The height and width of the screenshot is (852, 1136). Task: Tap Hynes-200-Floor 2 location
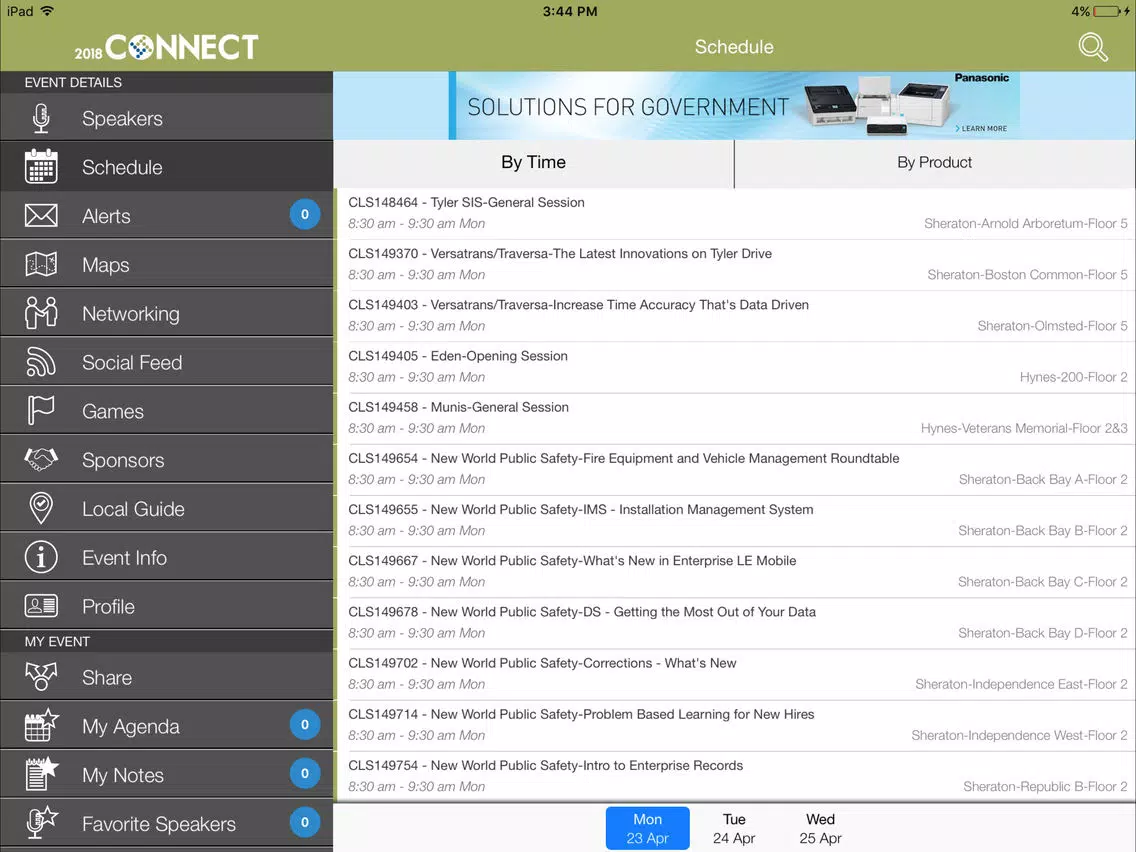pos(1073,377)
